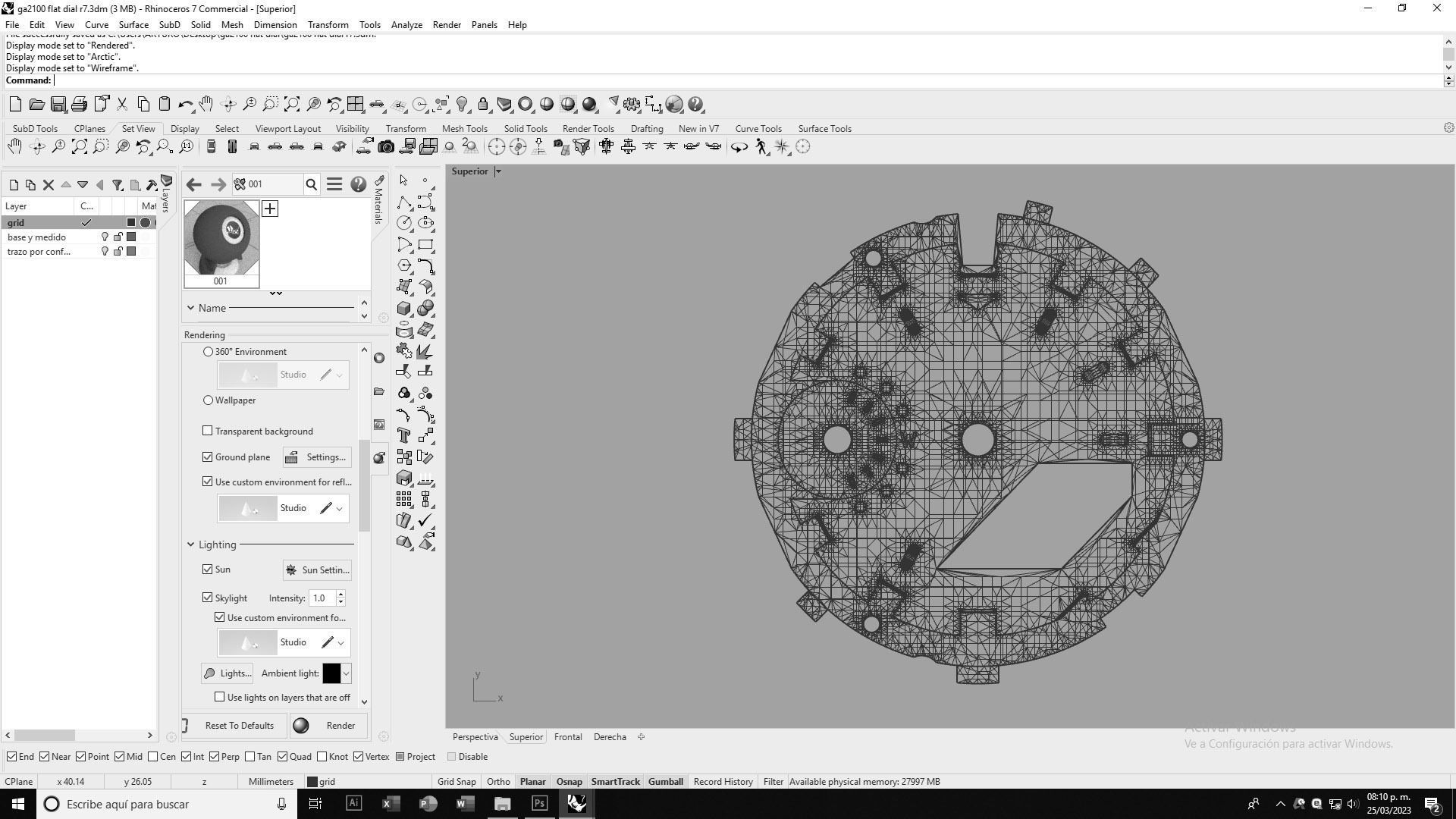Open reflection Studio environment dropdown
The height and width of the screenshot is (819, 1456).
[x=339, y=509]
